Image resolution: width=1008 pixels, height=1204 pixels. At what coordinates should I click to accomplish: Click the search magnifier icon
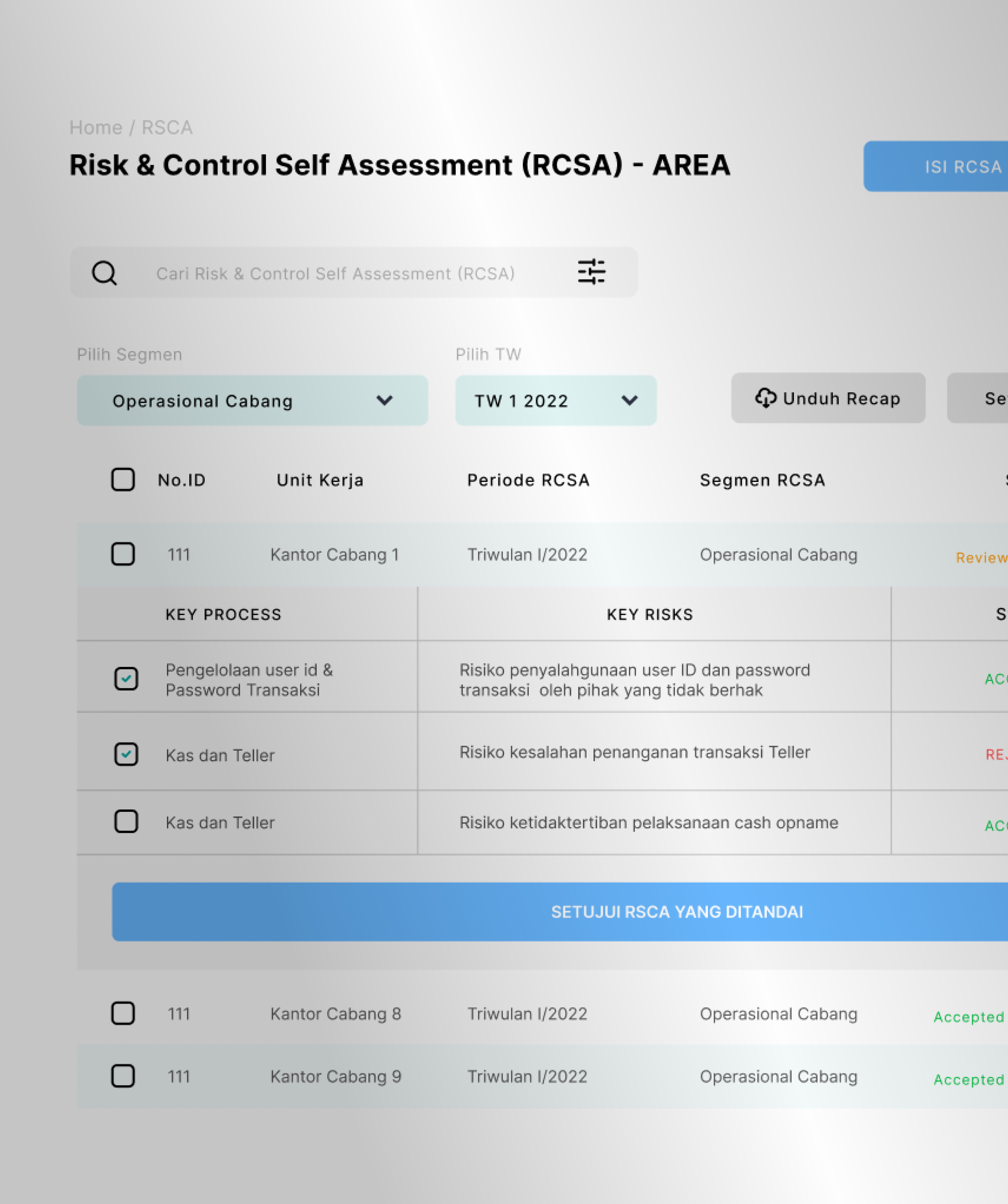click(x=104, y=273)
